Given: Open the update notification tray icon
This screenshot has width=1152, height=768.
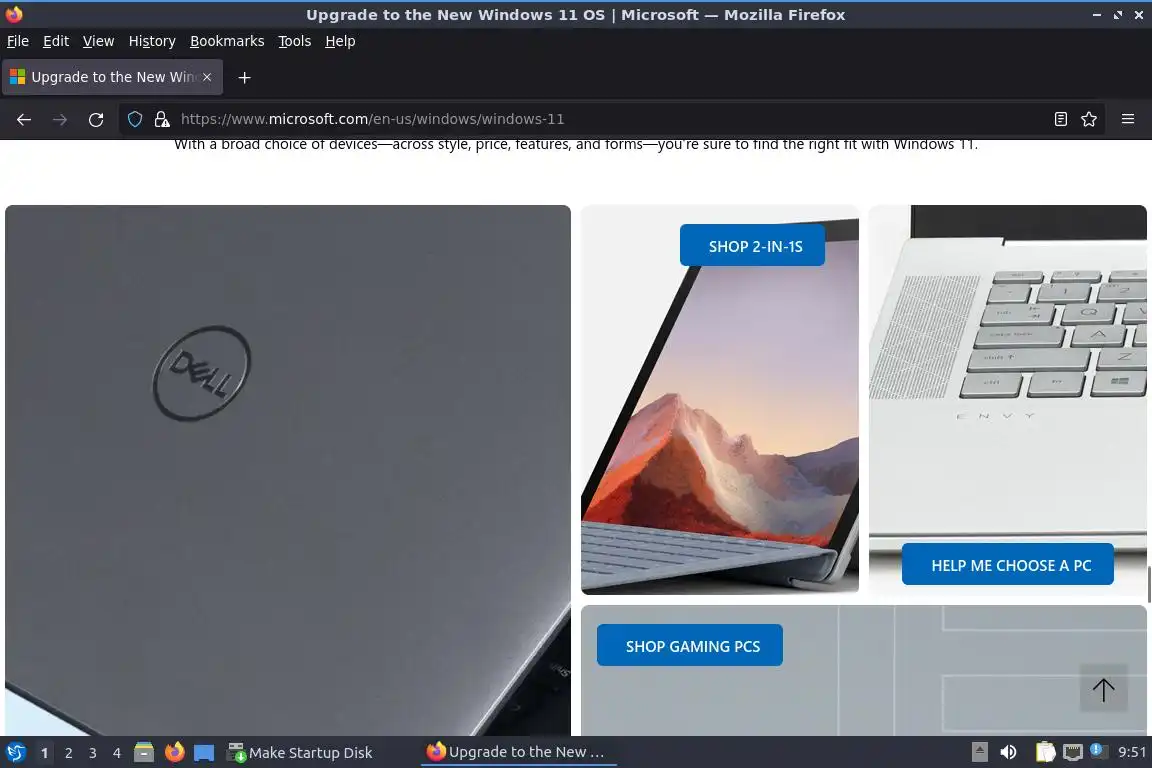Looking at the screenshot, I should tap(1096, 750).
